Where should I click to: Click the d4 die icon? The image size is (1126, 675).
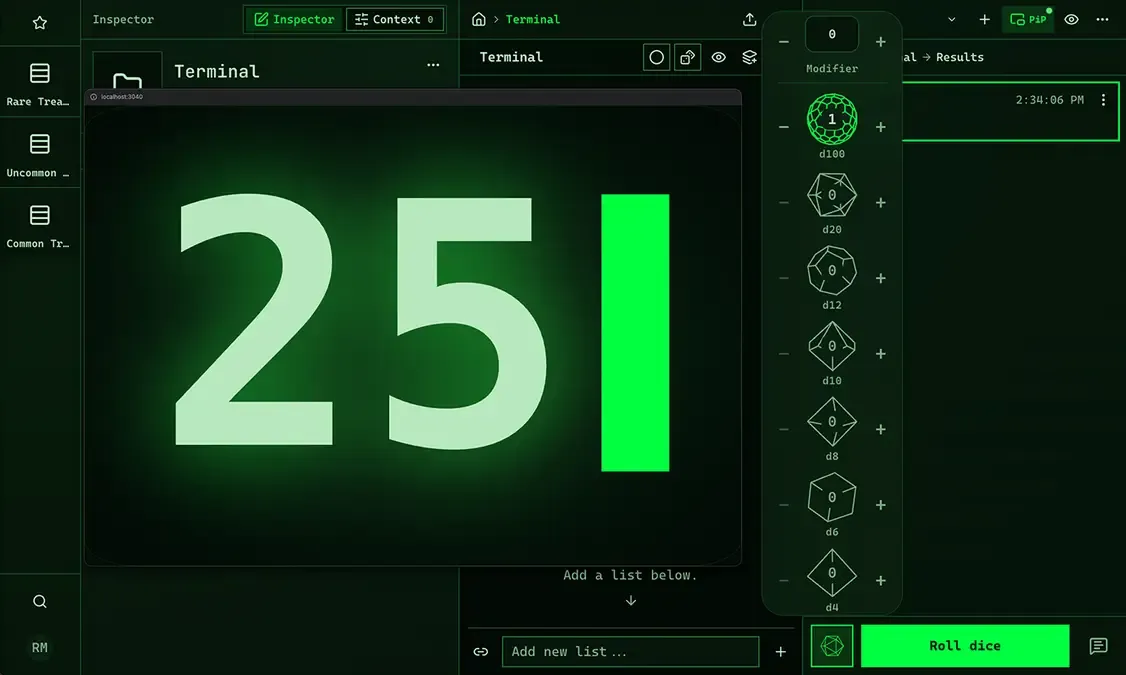[832, 573]
